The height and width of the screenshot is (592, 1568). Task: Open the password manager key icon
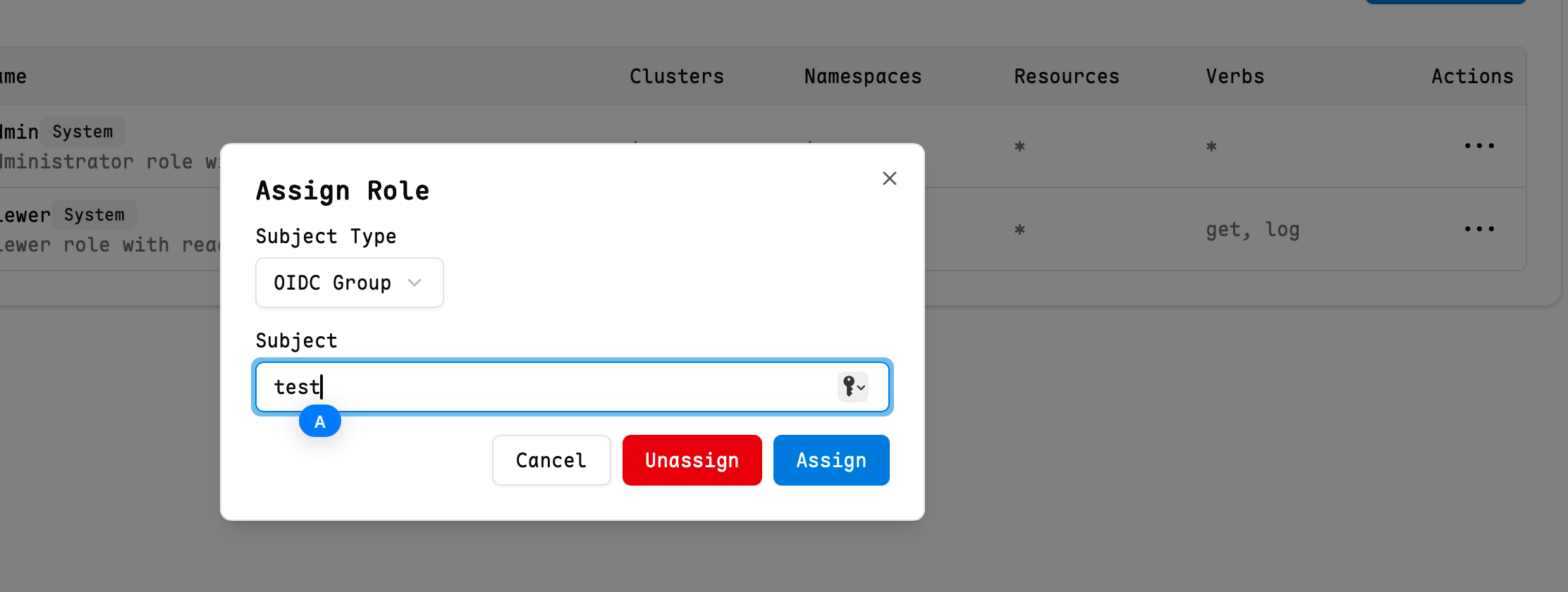(x=852, y=387)
